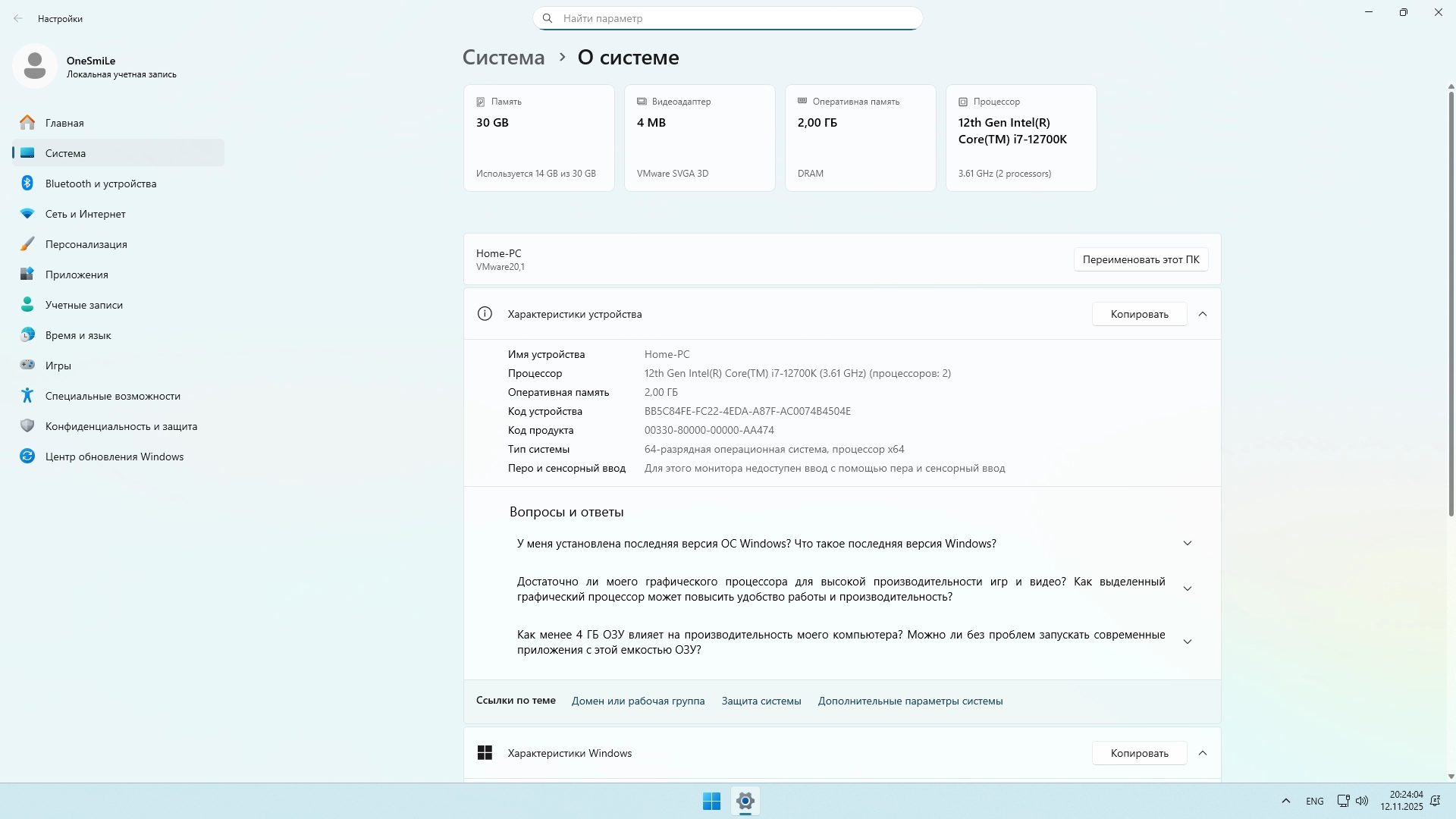Select the Игры gamepad icon

pyautogui.click(x=27, y=365)
